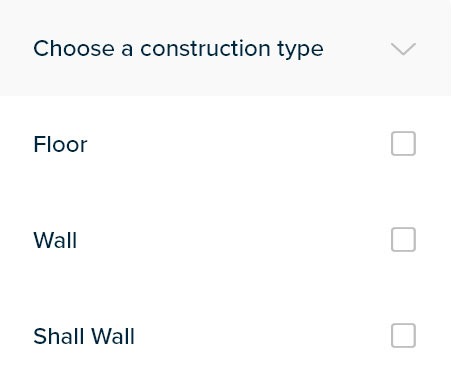Click the chevron arrow in the header
The image size is (452, 384).
coord(403,49)
